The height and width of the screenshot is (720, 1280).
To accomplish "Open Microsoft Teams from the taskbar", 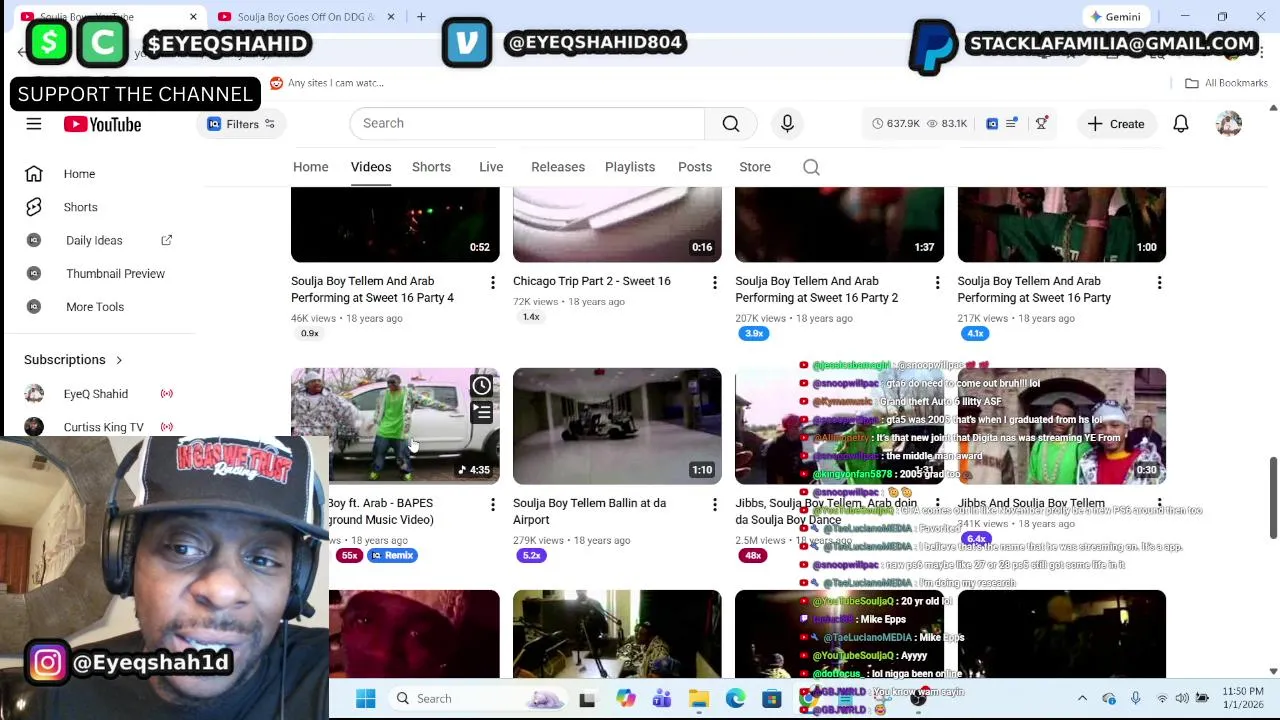I will tap(662, 699).
